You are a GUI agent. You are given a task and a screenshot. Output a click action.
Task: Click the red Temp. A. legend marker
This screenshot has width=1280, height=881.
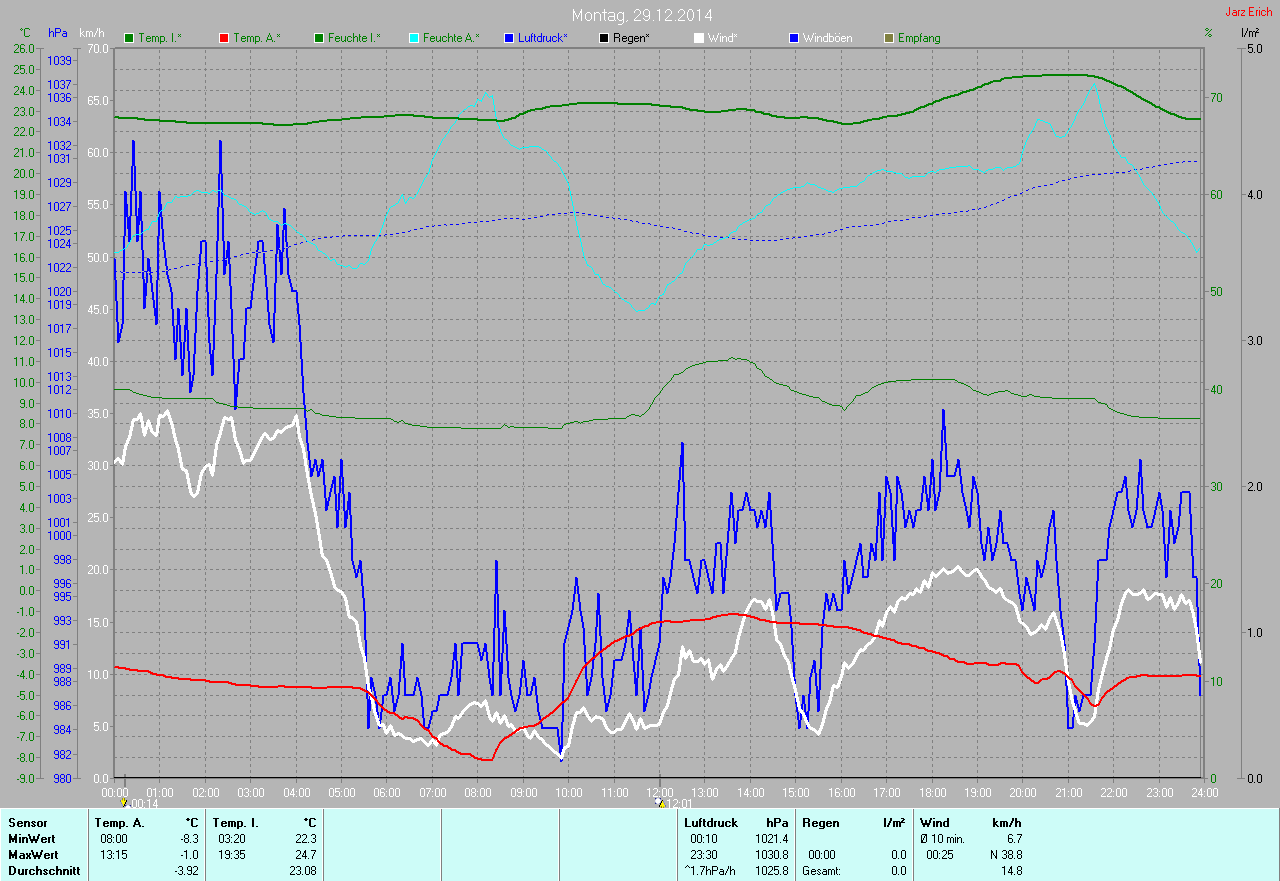pyautogui.click(x=224, y=38)
